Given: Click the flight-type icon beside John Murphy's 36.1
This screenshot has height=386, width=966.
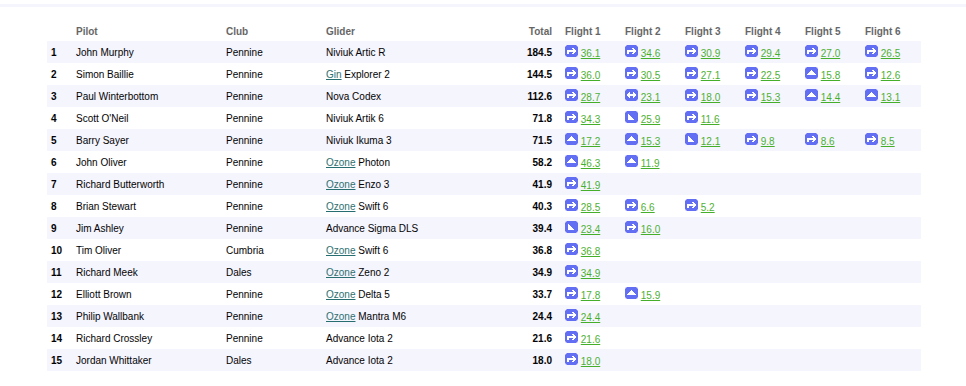Looking at the screenshot, I should point(571,51).
